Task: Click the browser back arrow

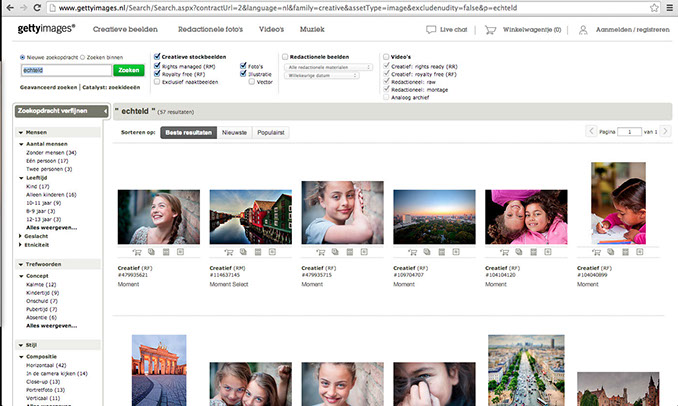Action: (11, 7)
